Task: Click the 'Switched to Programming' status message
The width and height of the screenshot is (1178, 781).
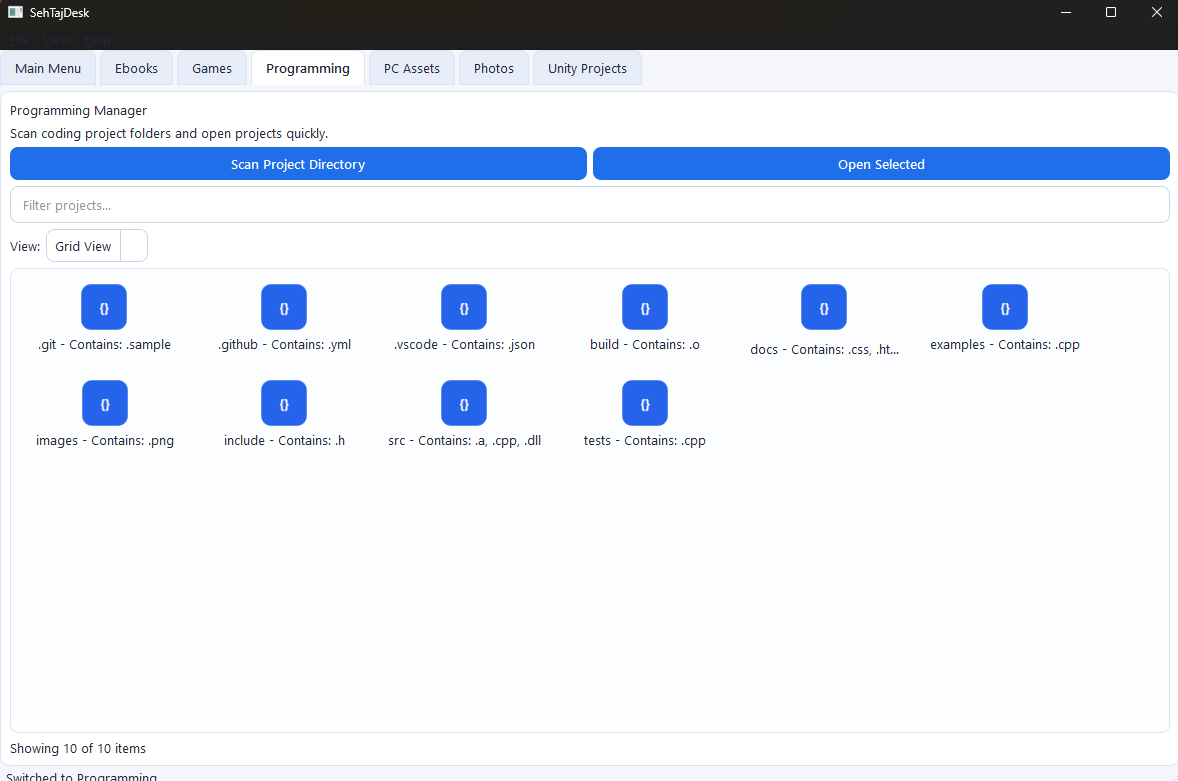Action: coord(81,776)
